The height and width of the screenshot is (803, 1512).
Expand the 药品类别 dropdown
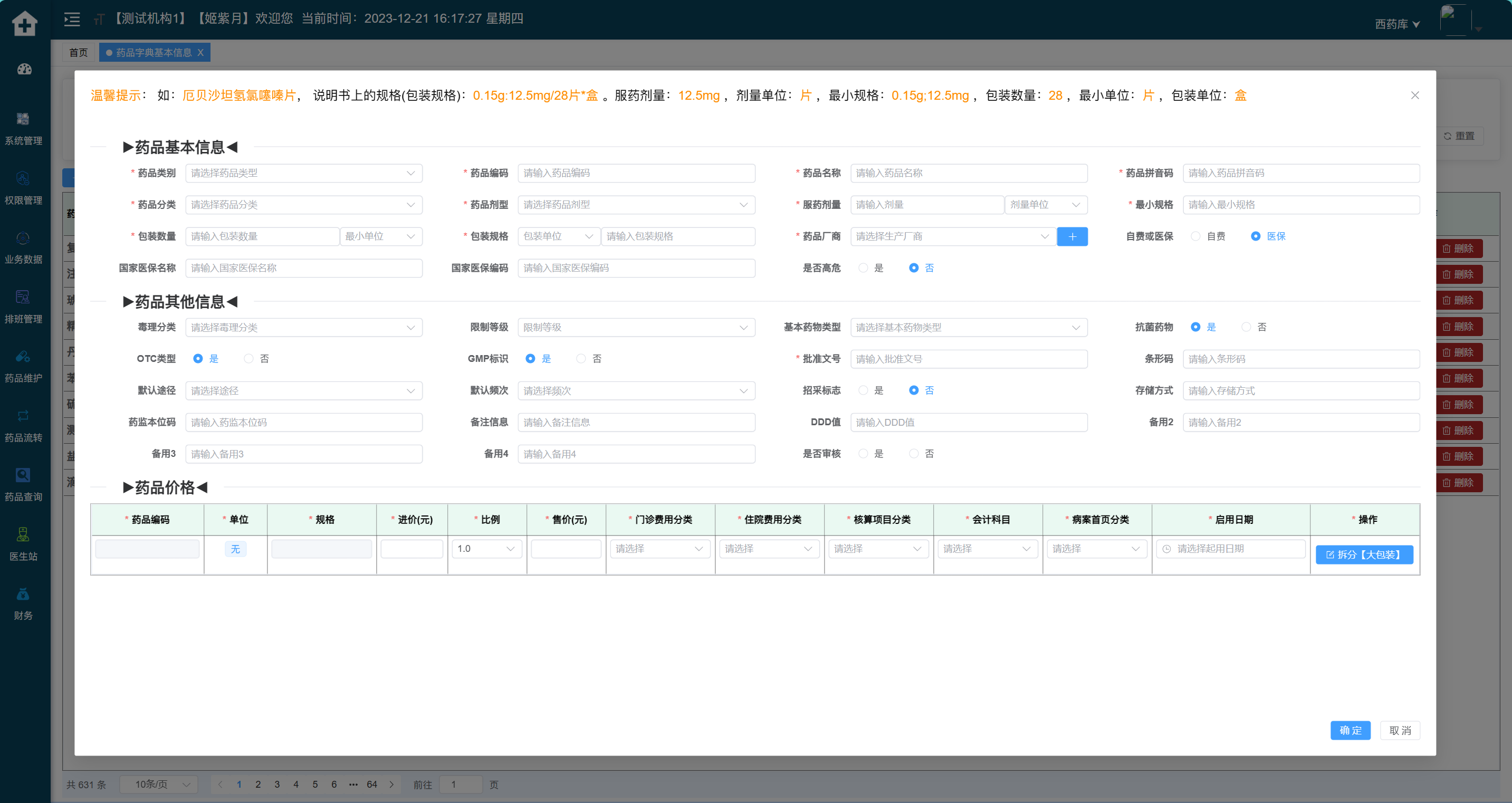click(x=303, y=173)
